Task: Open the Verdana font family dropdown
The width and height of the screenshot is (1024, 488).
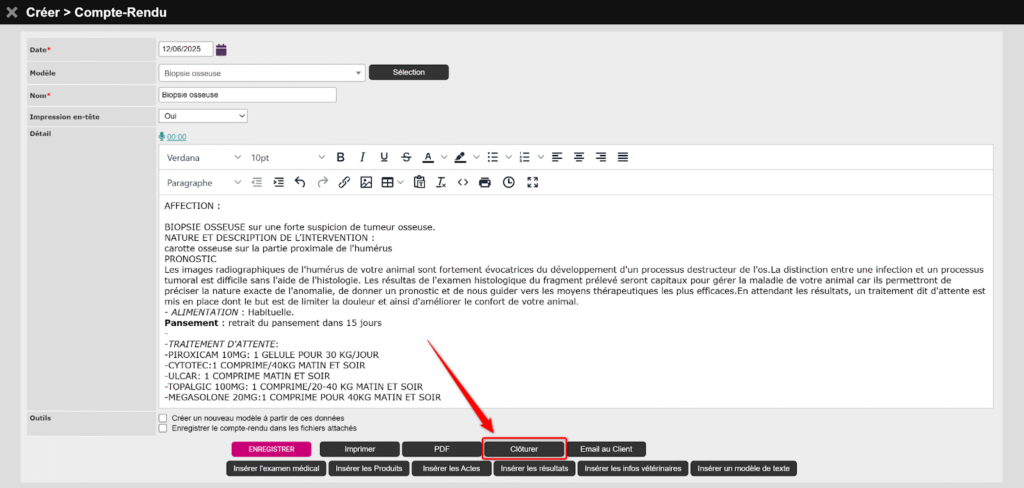Action: (204, 157)
